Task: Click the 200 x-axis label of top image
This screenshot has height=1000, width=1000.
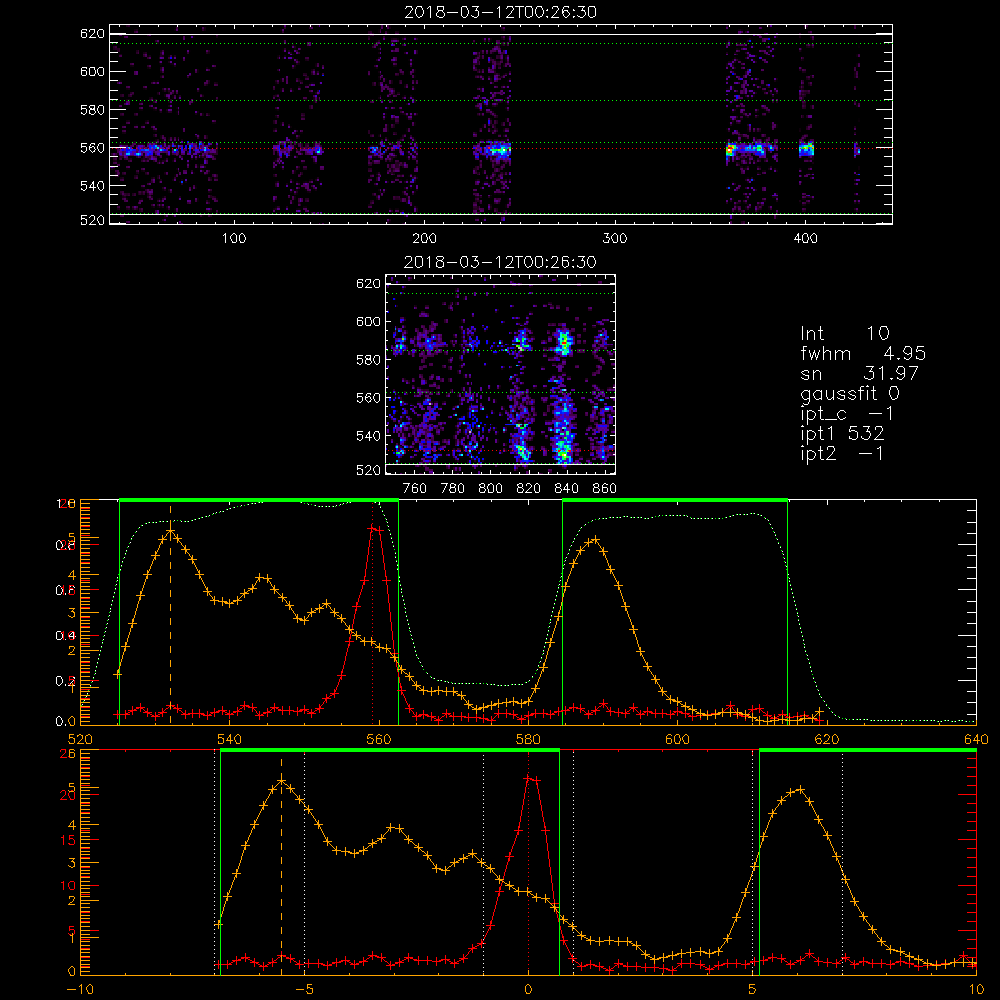Action: [x=424, y=239]
